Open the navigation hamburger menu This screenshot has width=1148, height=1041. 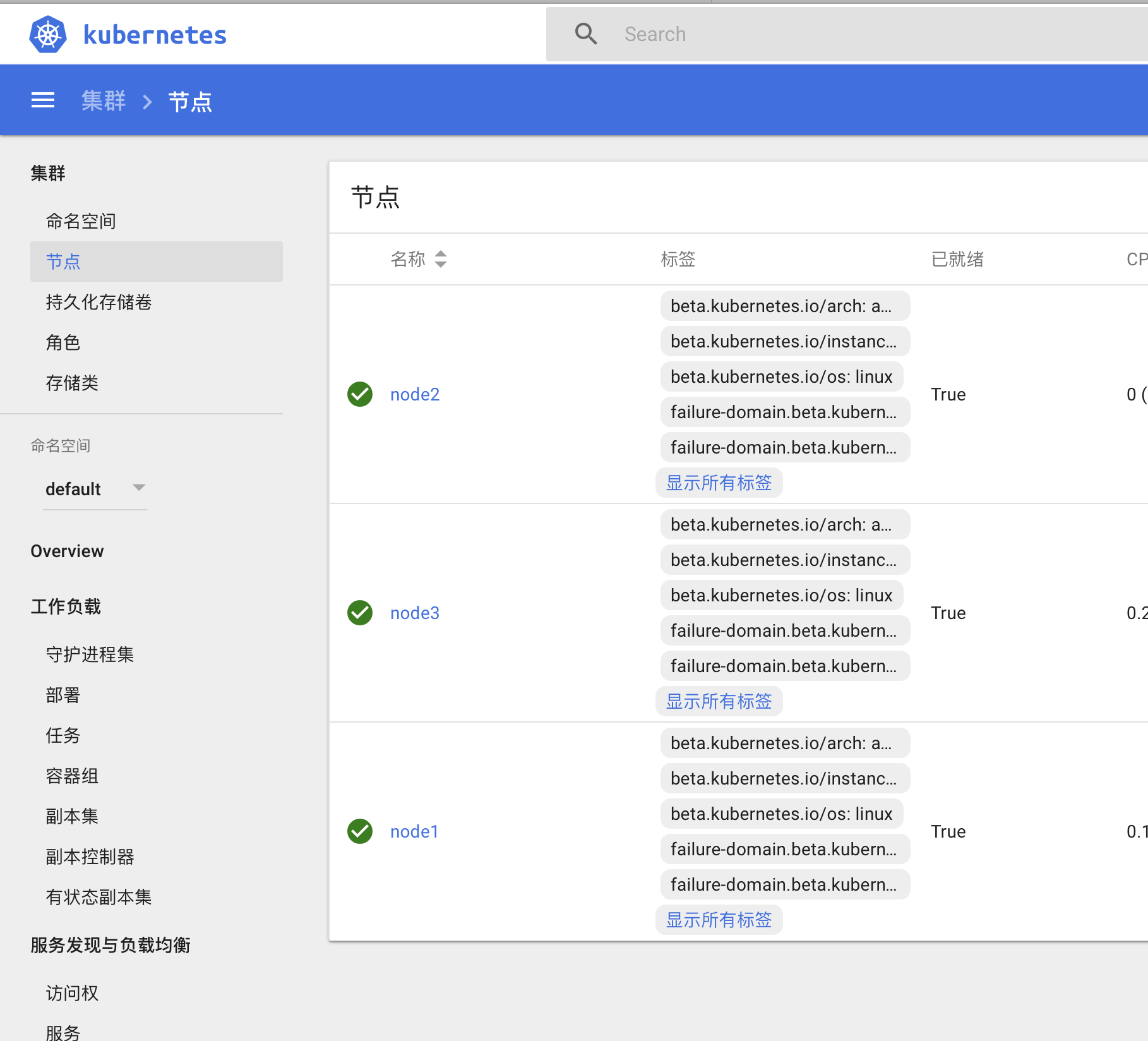(42, 100)
